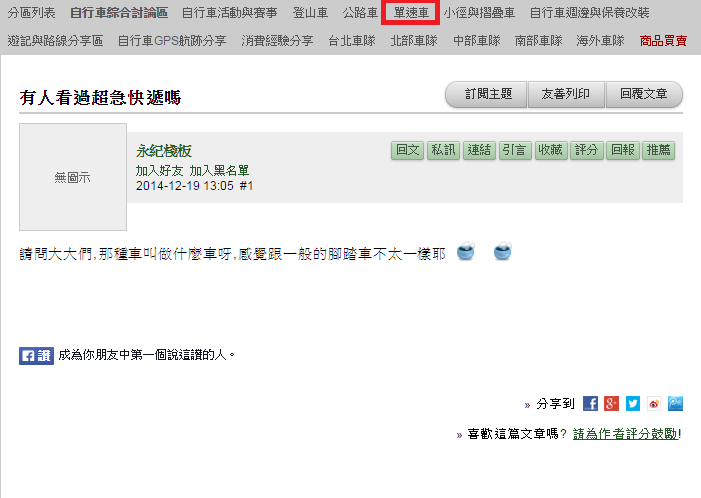Share post to Twitter icon
Screen dimensions: 701x498
click(x=633, y=403)
